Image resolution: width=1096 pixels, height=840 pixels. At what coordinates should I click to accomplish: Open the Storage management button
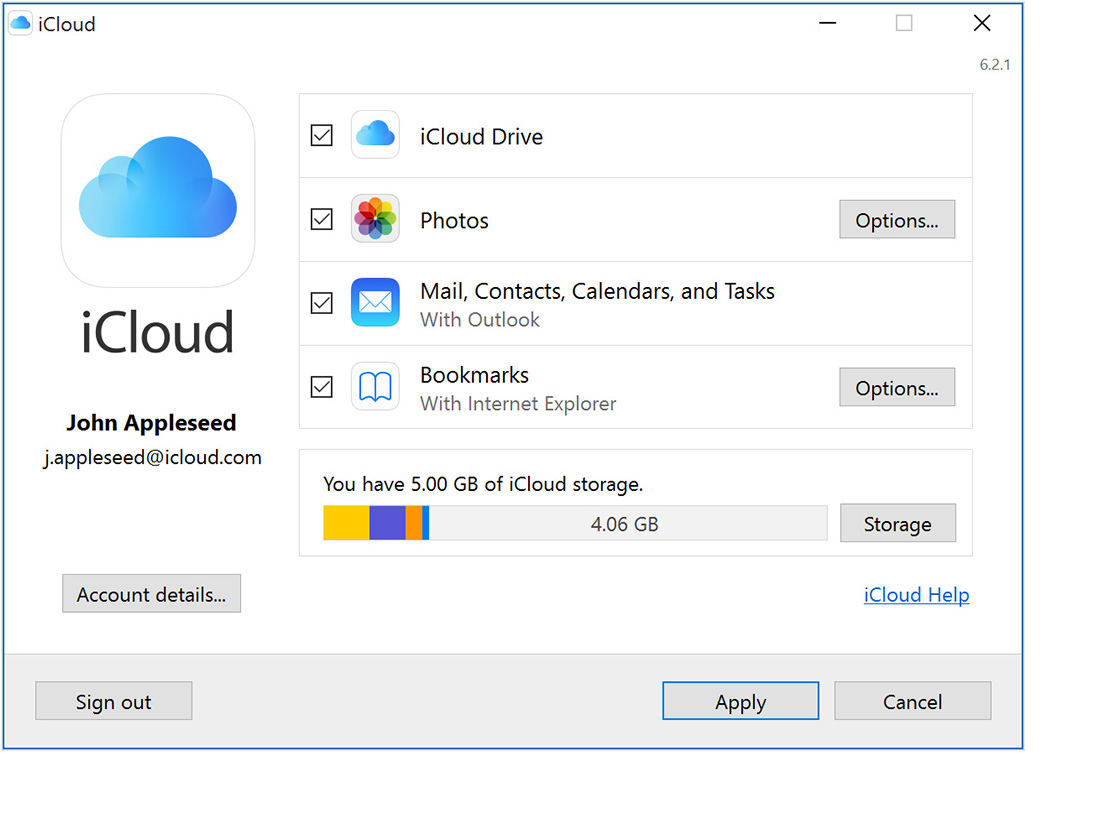click(897, 523)
